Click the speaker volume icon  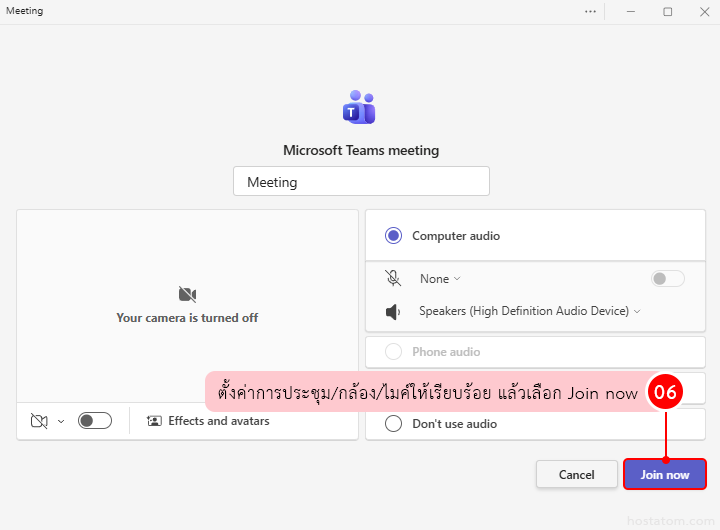(393, 312)
